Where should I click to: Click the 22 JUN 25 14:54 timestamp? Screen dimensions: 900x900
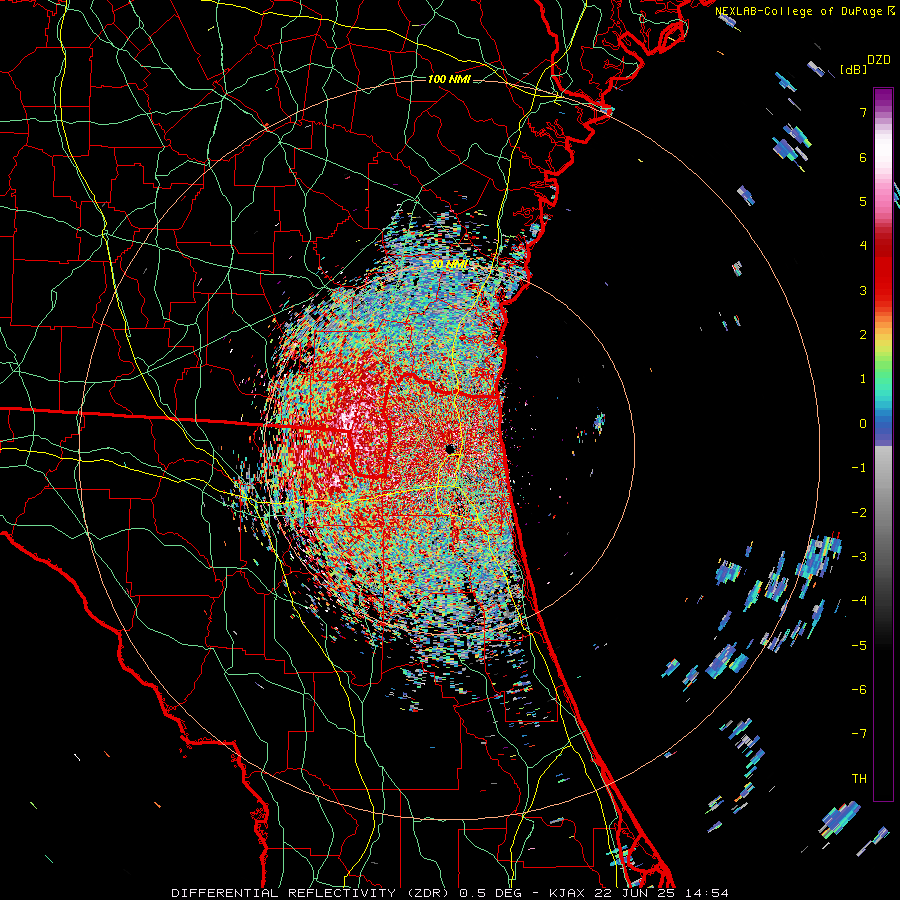[660, 893]
